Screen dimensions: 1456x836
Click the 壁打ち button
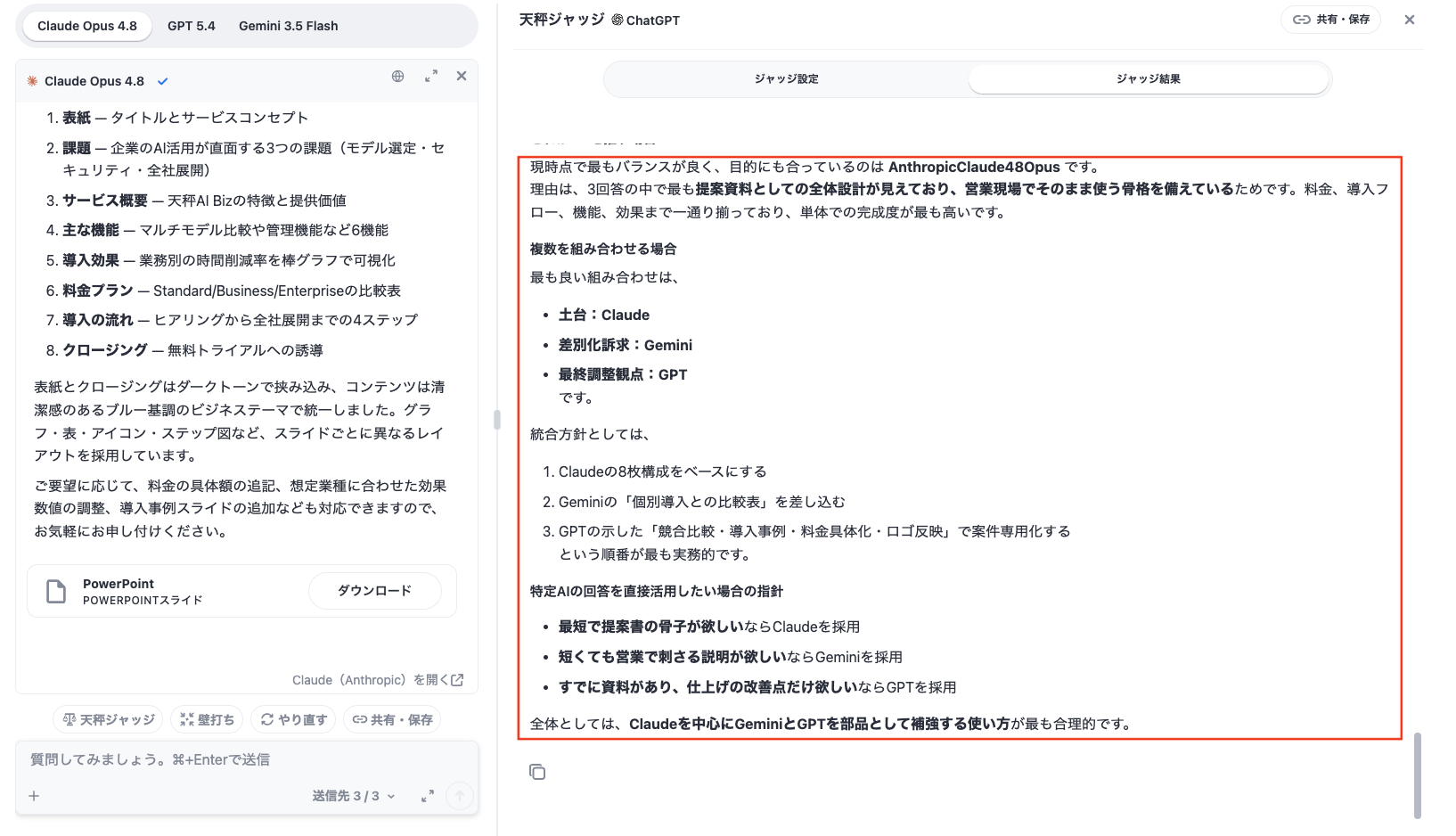pos(208,719)
